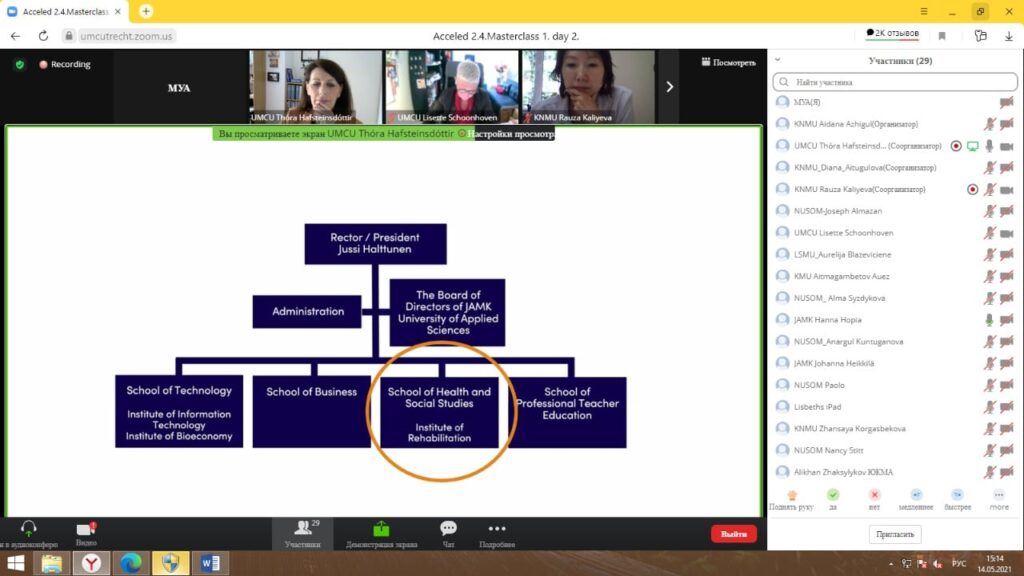The height and width of the screenshot is (576, 1024).
Task: Collapse the participants panel chevron
Action: pyautogui.click(x=778, y=60)
